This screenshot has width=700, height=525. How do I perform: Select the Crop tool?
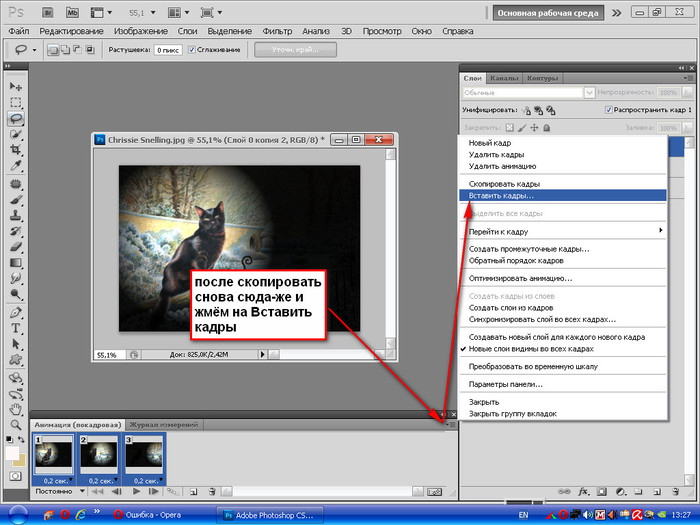click(x=16, y=150)
